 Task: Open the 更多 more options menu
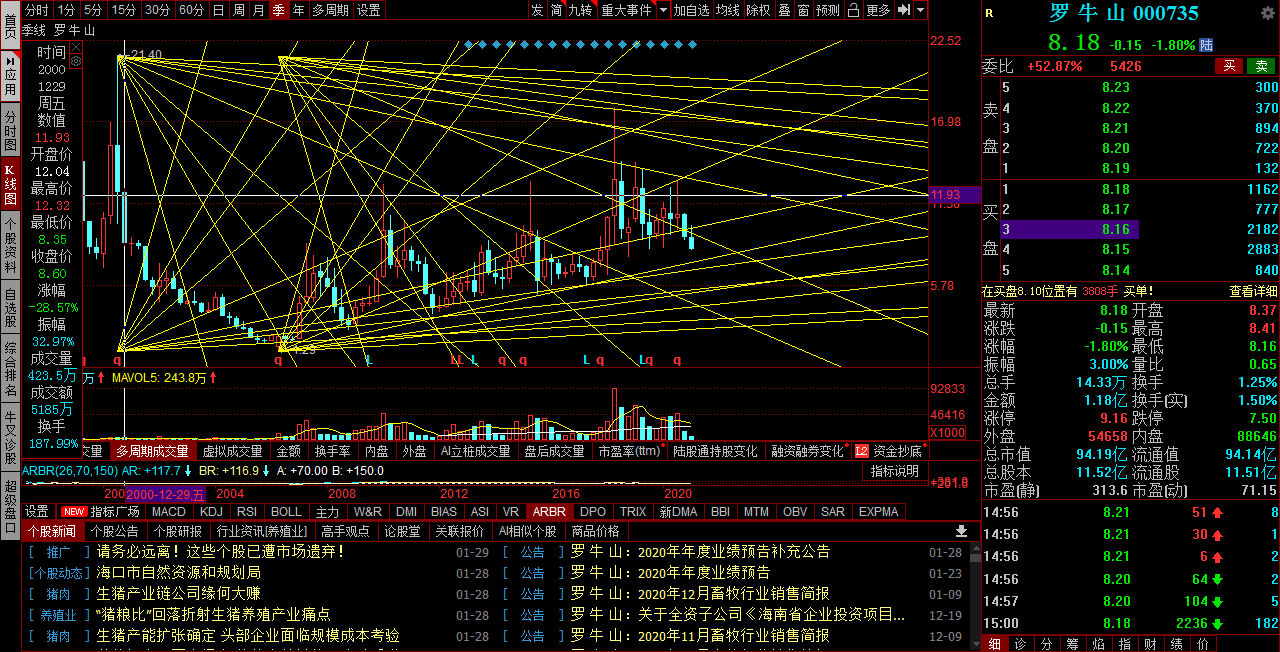878,10
